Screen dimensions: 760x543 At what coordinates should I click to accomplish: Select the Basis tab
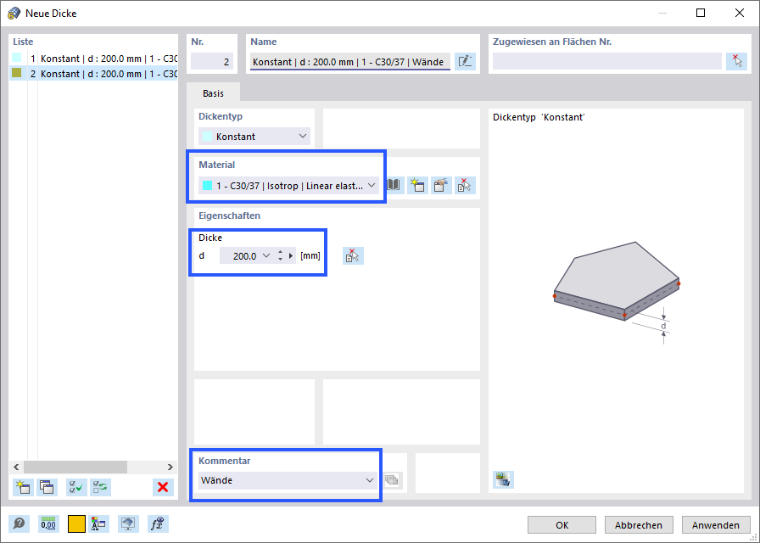coord(213,93)
